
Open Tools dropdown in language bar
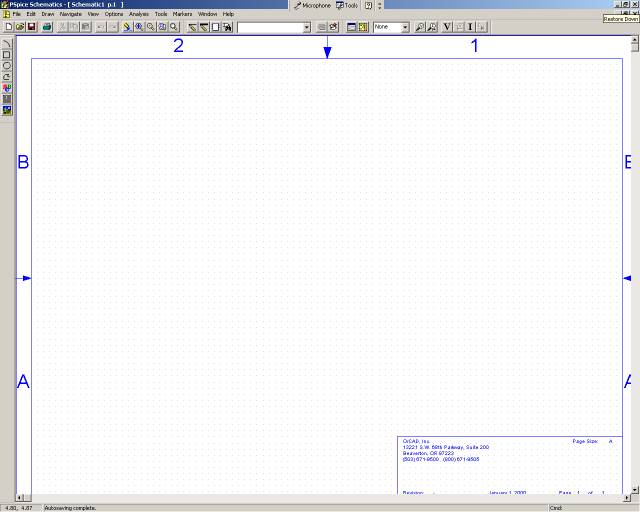347,5
